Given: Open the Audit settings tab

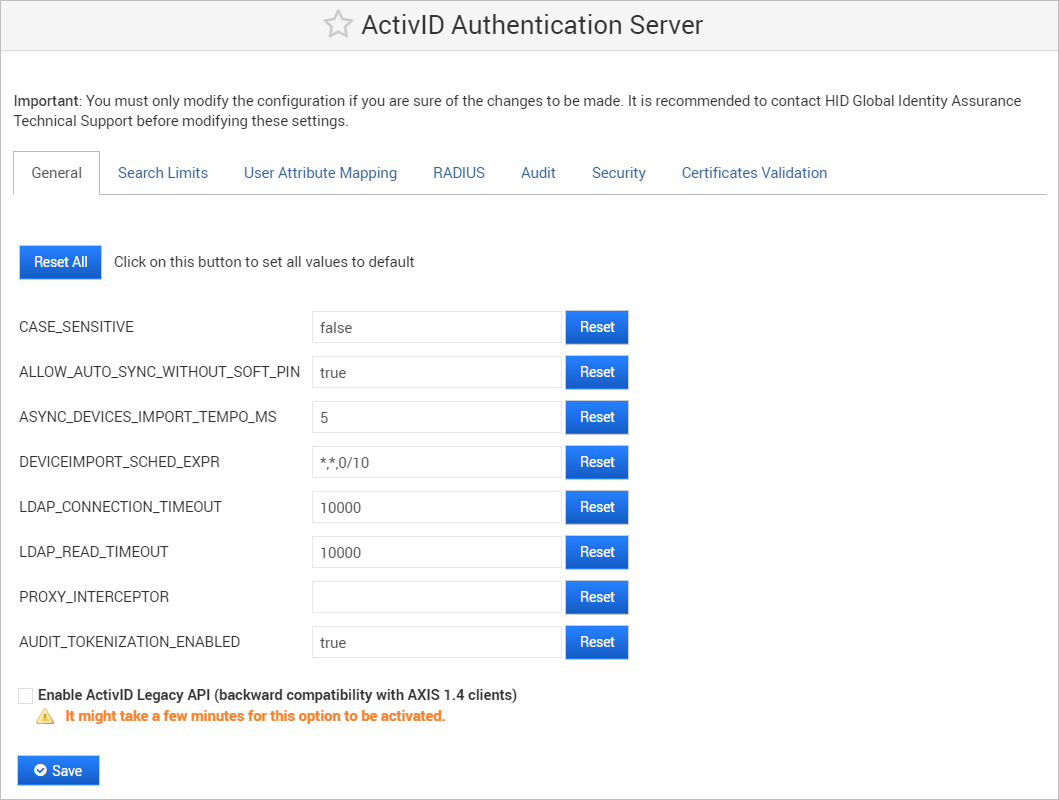Looking at the screenshot, I should coord(538,172).
